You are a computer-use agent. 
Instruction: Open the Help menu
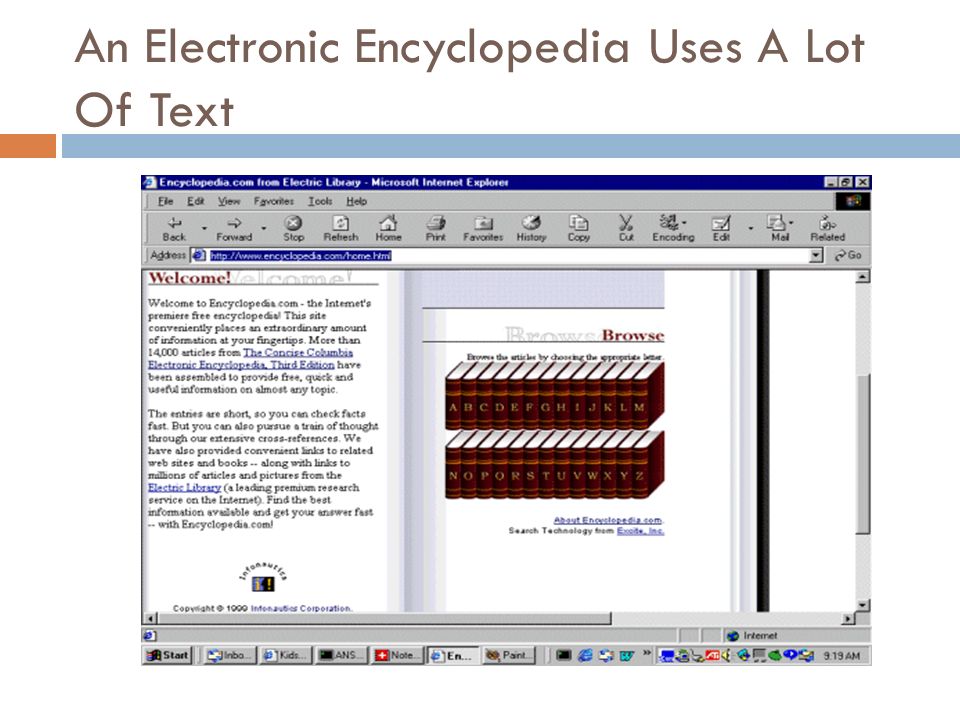click(x=356, y=201)
